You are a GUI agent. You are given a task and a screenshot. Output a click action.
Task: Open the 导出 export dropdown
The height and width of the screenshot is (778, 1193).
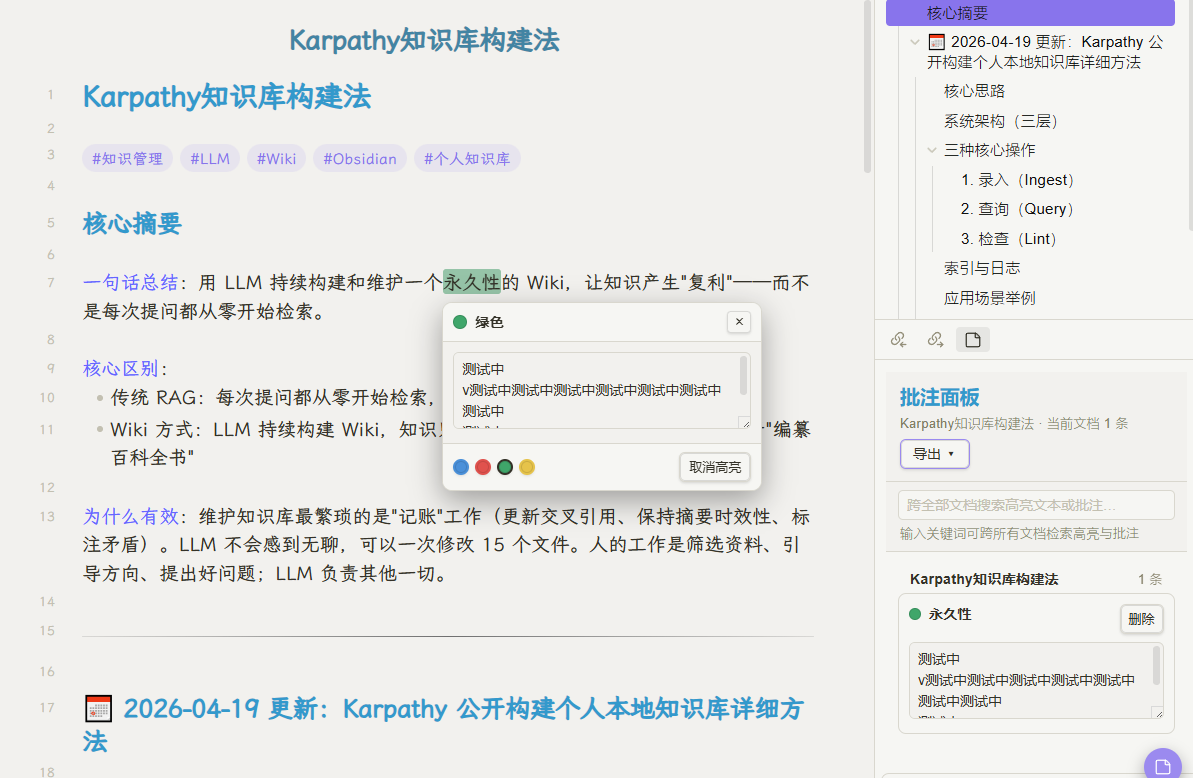tap(934, 454)
